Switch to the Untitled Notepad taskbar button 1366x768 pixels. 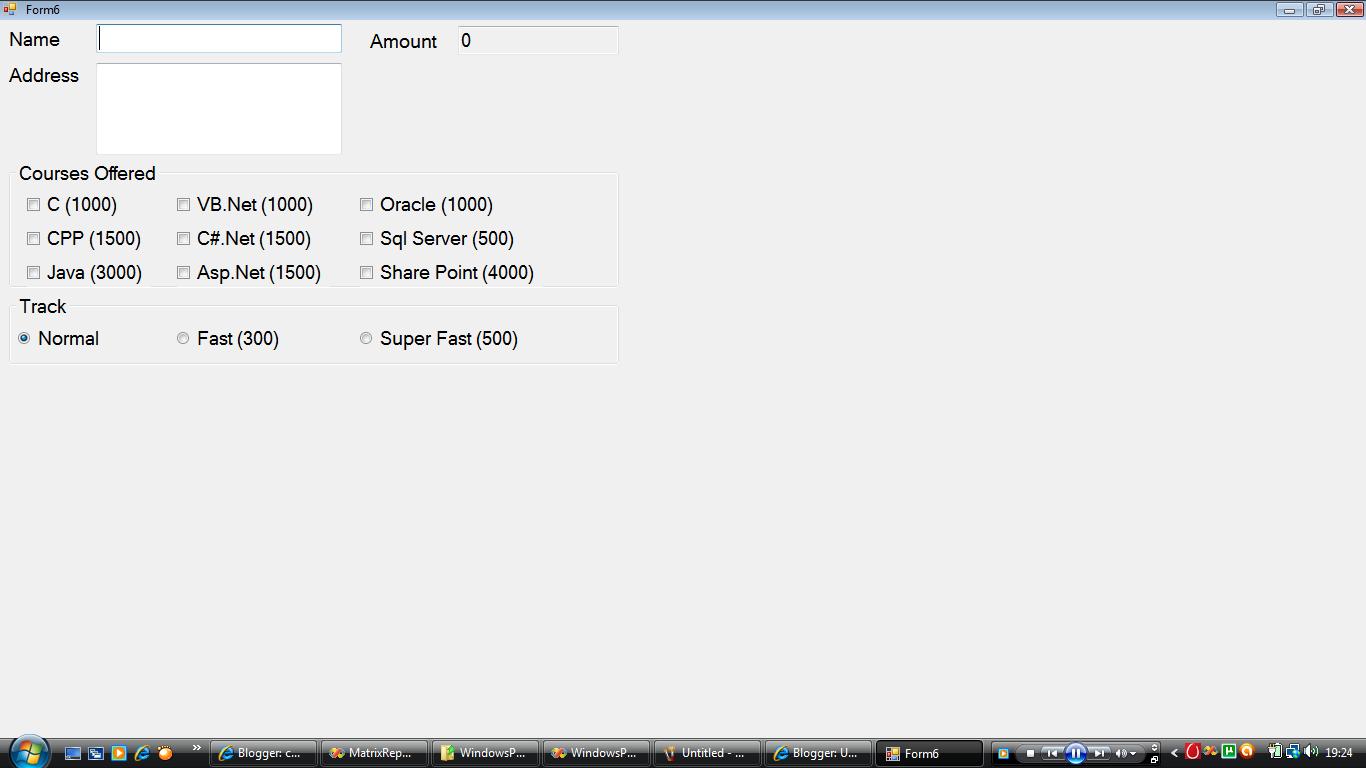pos(707,753)
